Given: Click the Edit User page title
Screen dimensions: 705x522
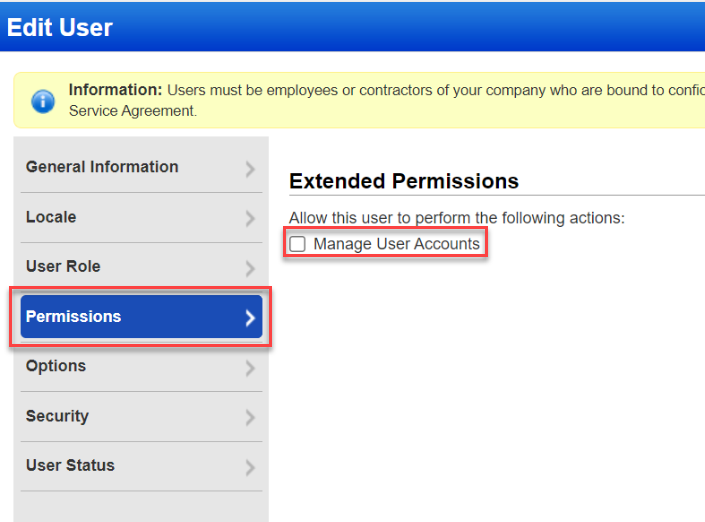Looking at the screenshot, I should tap(60, 27).
